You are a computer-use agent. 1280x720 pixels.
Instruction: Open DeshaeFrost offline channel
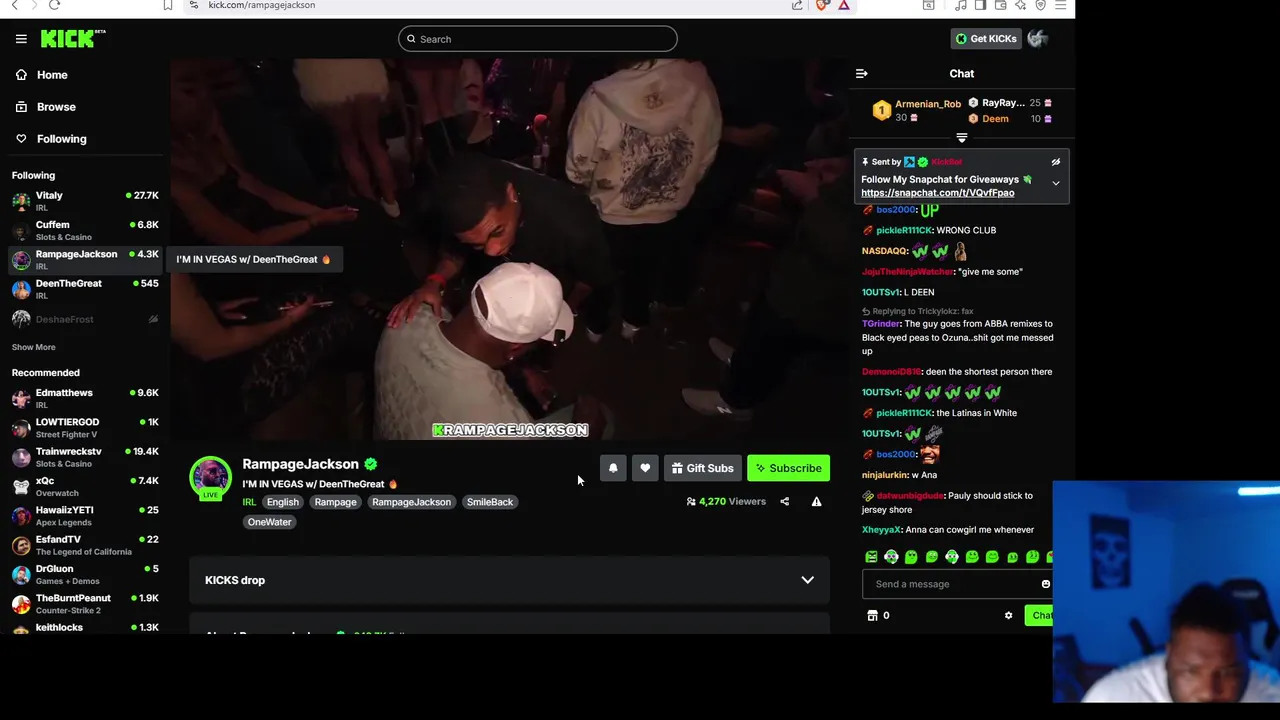point(85,319)
